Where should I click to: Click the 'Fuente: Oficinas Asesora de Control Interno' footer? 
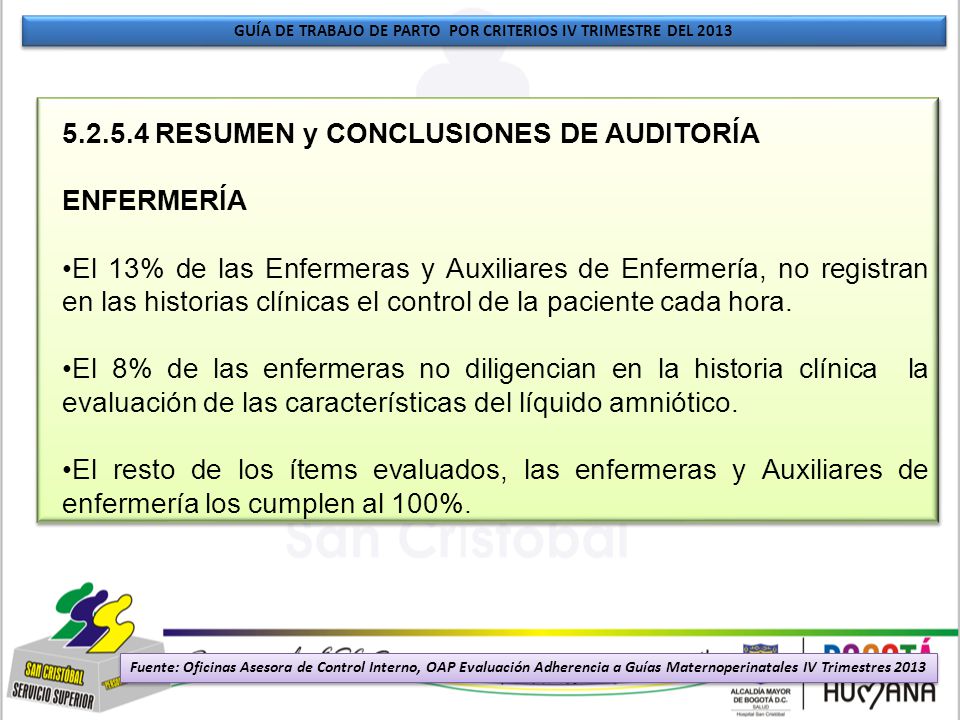pos(528,667)
